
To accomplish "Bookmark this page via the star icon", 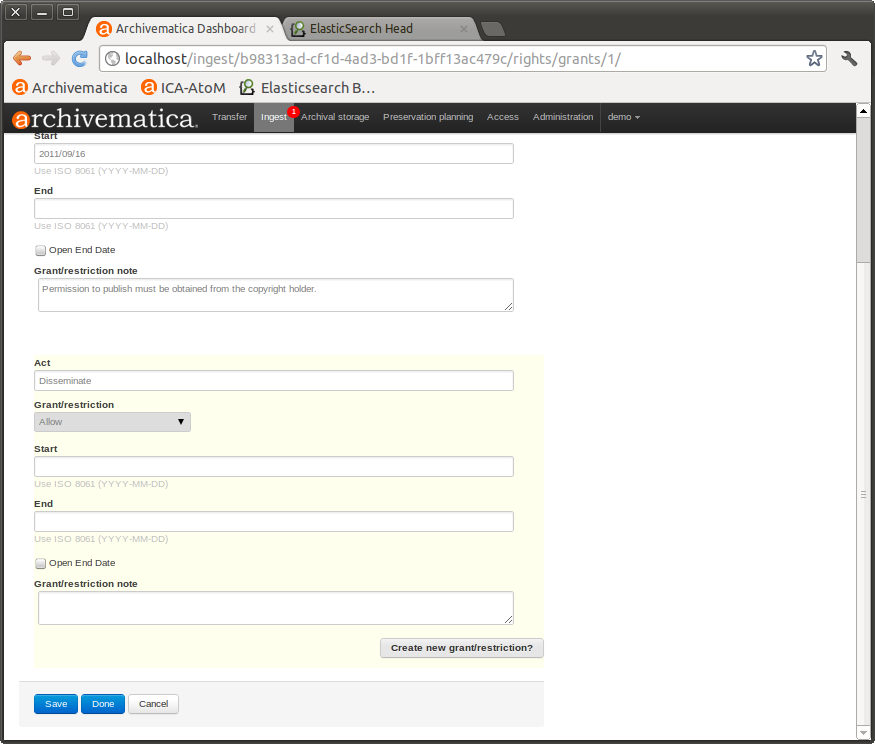I will [813, 58].
